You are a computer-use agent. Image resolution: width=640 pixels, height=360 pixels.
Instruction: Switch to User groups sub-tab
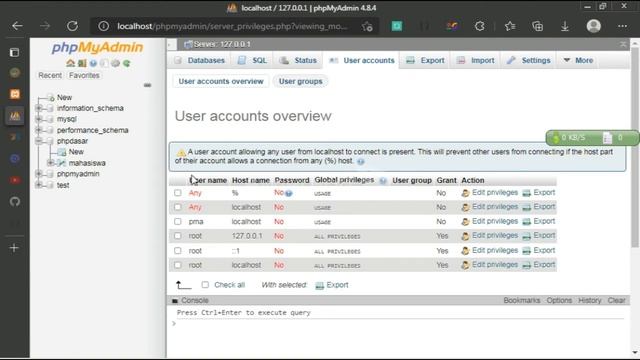coord(300,81)
